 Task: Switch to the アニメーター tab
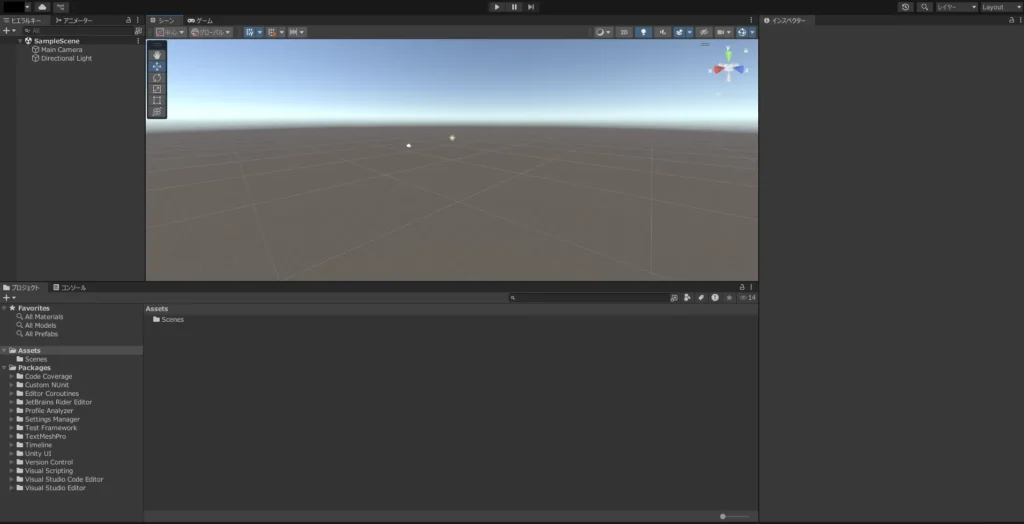pos(74,20)
